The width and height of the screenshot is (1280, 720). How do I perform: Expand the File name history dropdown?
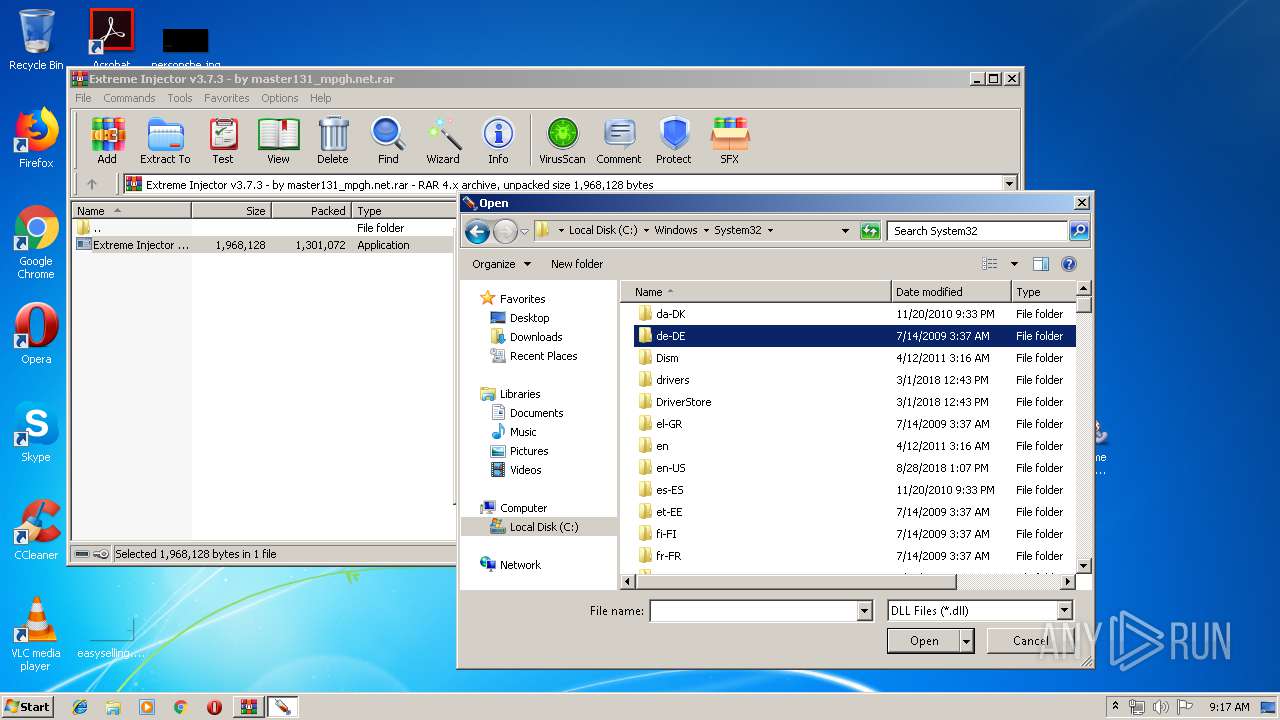click(865, 610)
